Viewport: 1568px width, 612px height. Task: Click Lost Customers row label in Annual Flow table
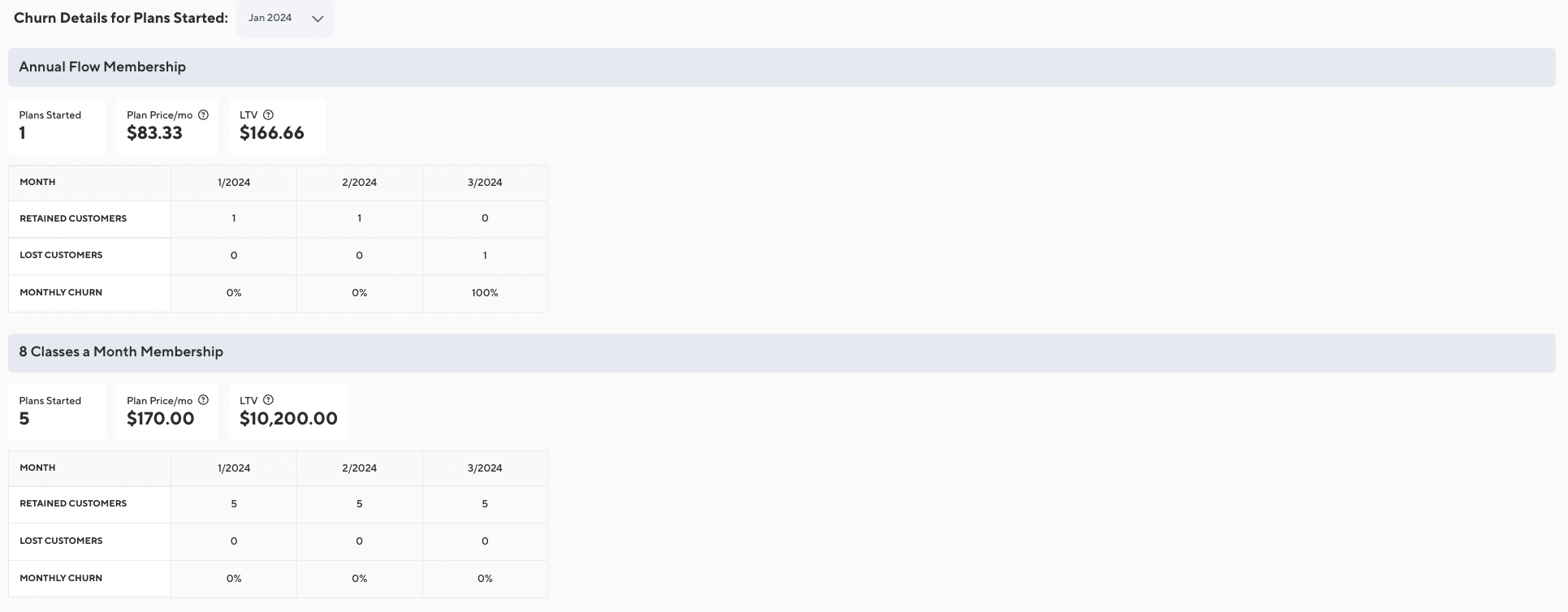coord(61,255)
